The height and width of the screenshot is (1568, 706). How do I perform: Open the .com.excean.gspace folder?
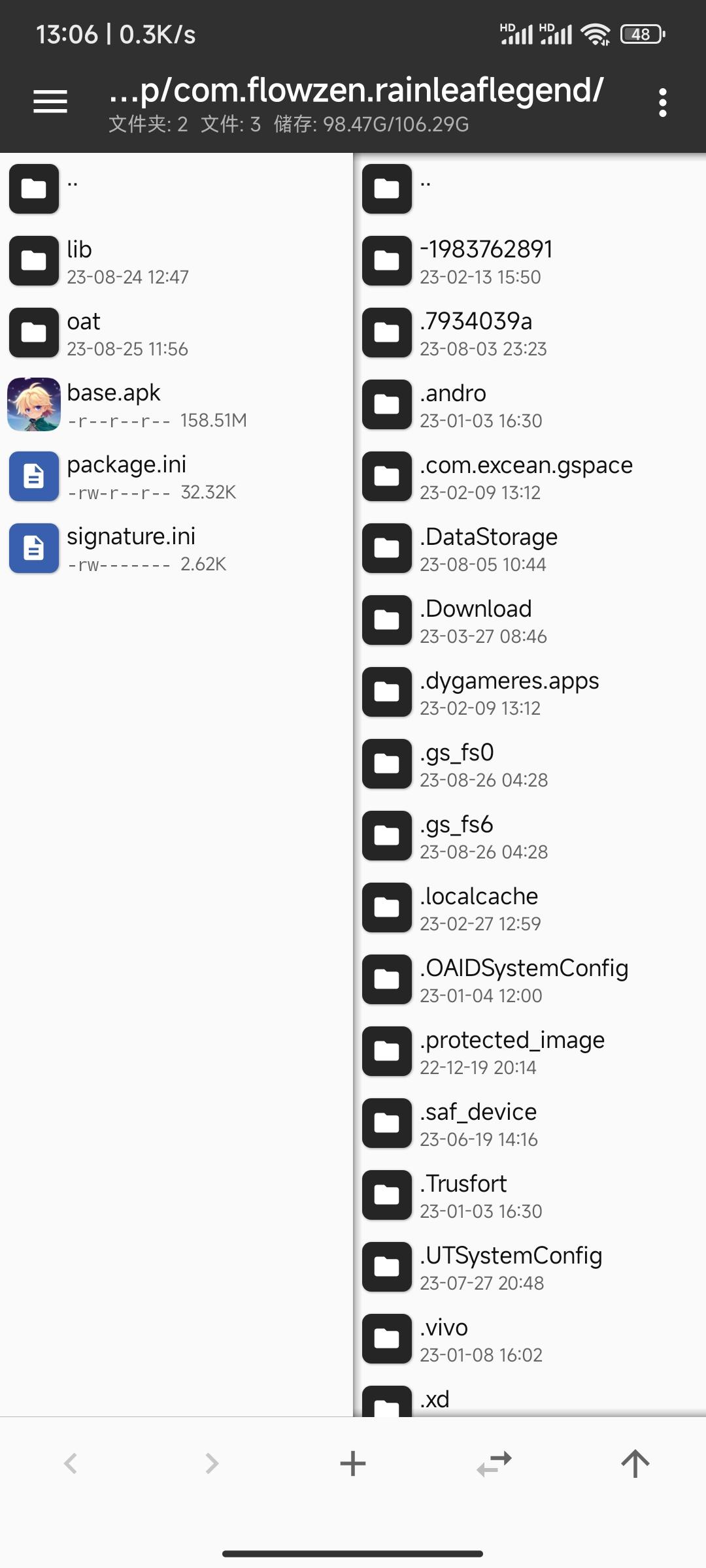tap(530, 476)
